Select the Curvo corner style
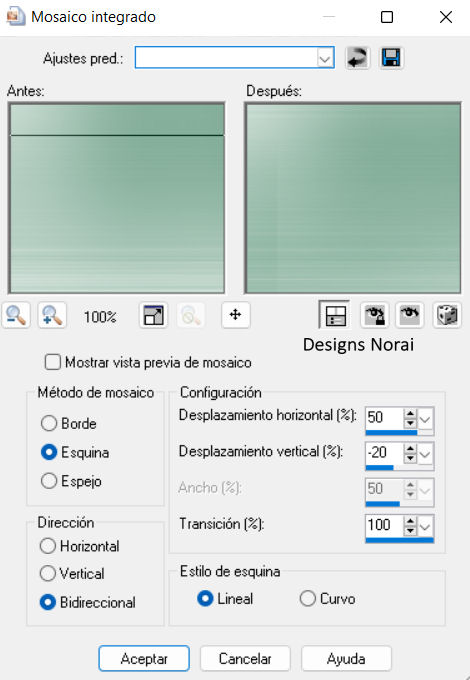 coord(307,598)
